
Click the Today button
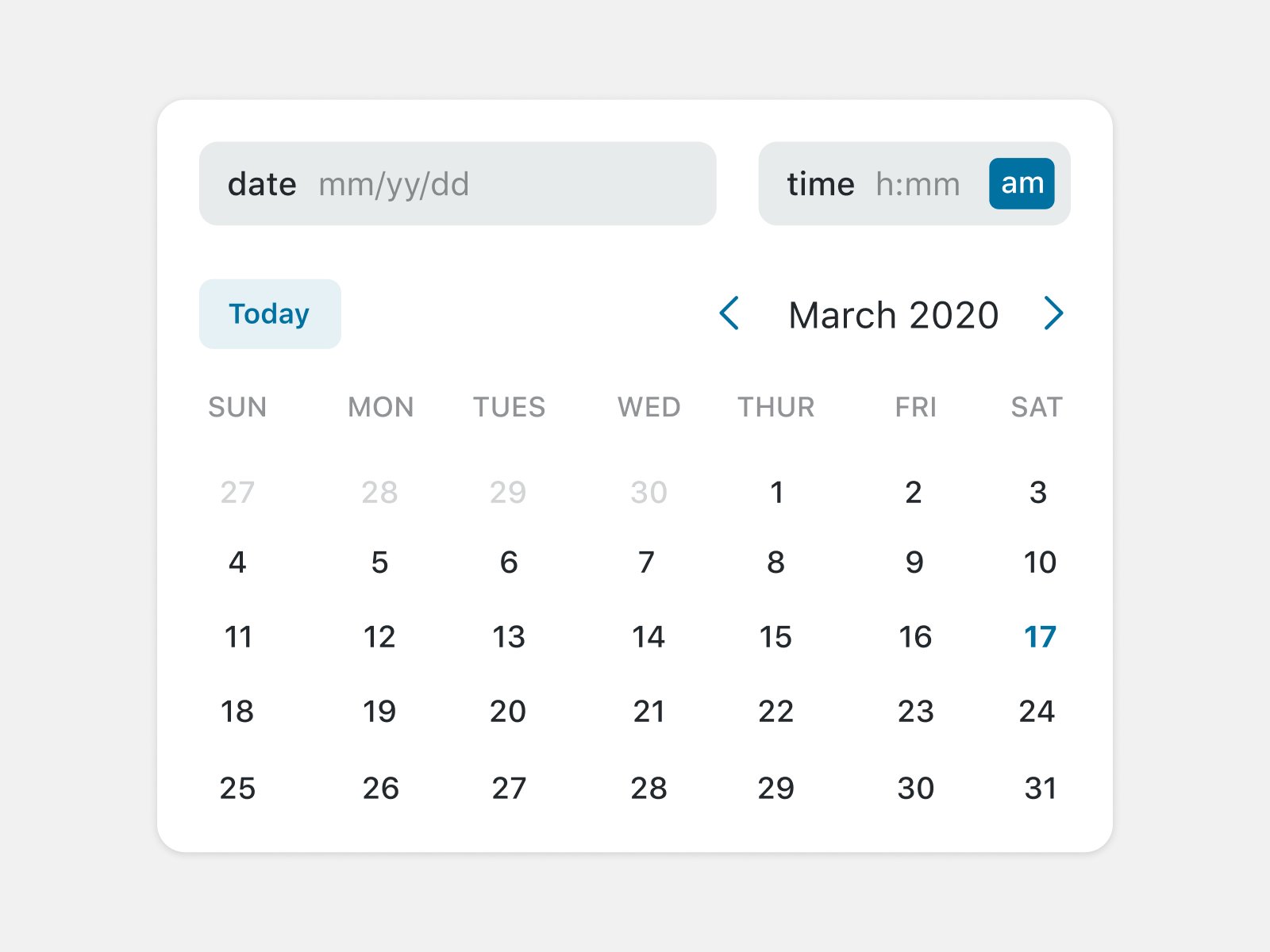(x=270, y=313)
